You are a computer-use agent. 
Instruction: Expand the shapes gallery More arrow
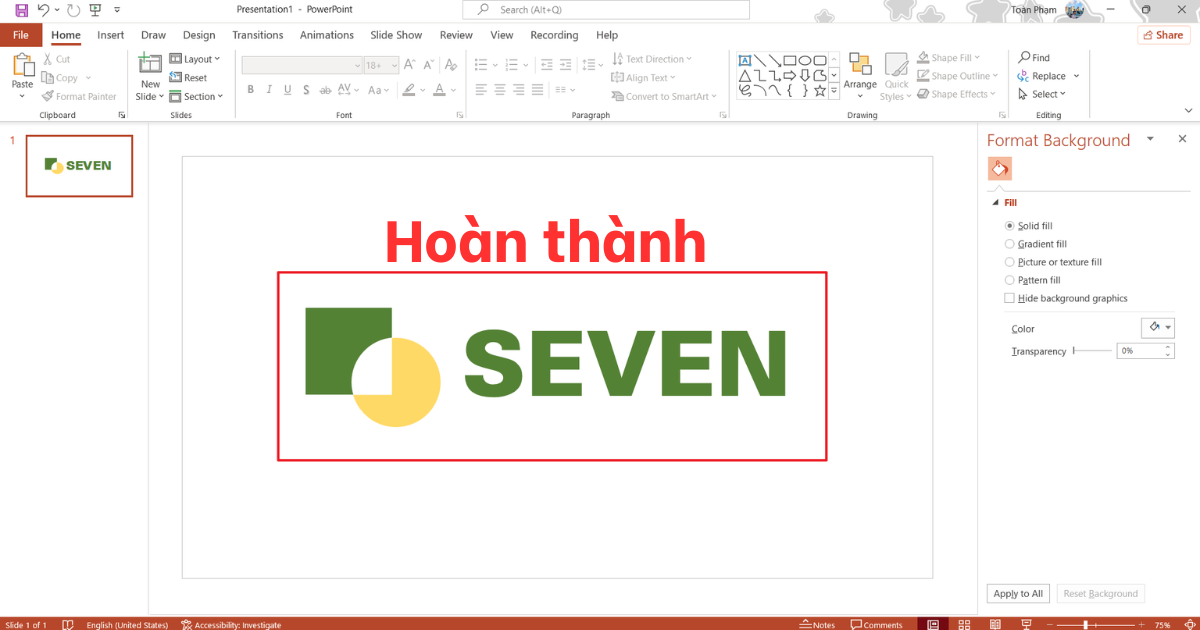pos(835,91)
